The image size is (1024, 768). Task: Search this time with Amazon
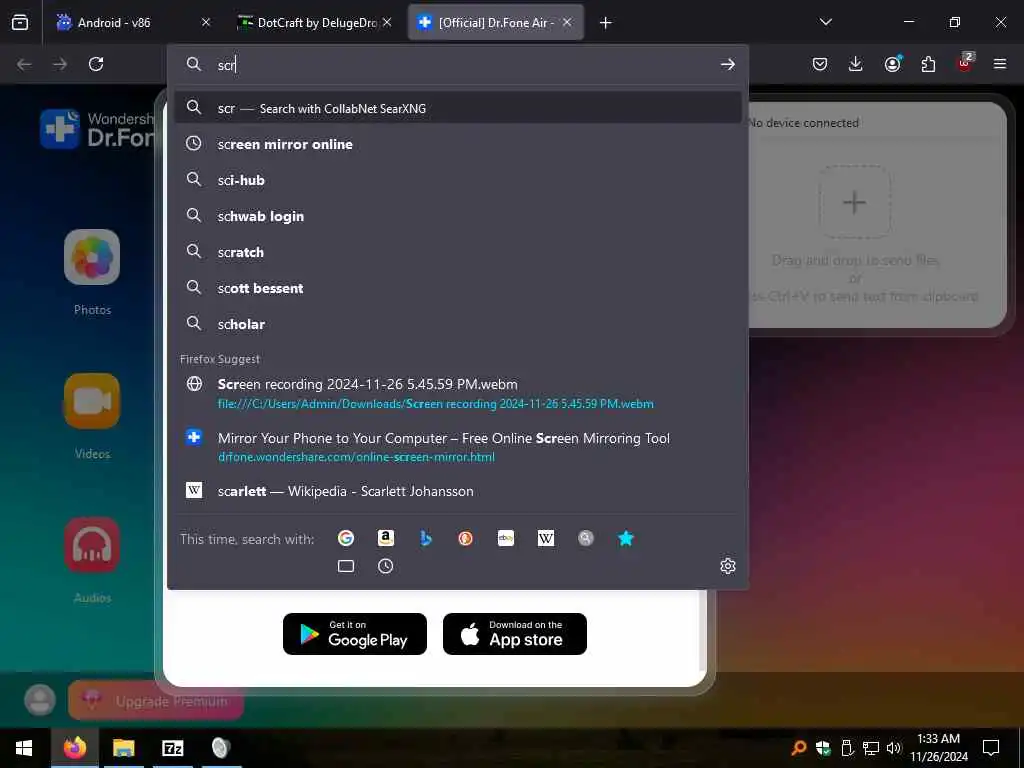tap(385, 538)
